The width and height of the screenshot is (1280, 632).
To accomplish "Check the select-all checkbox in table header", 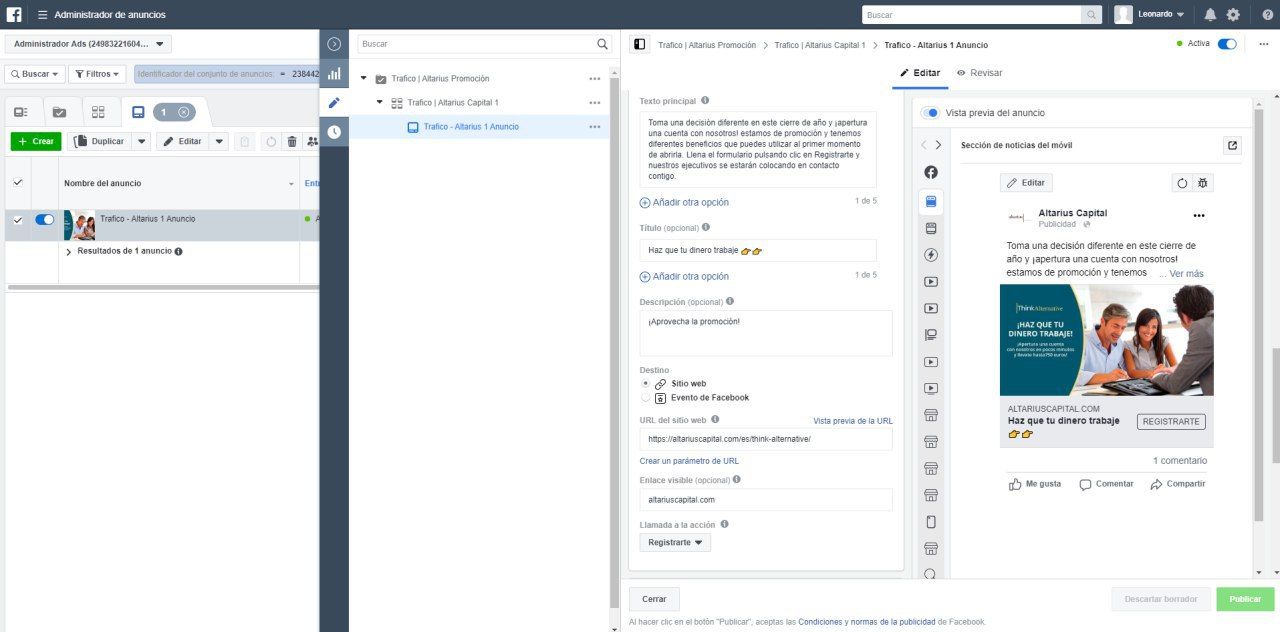I will [x=17, y=183].
